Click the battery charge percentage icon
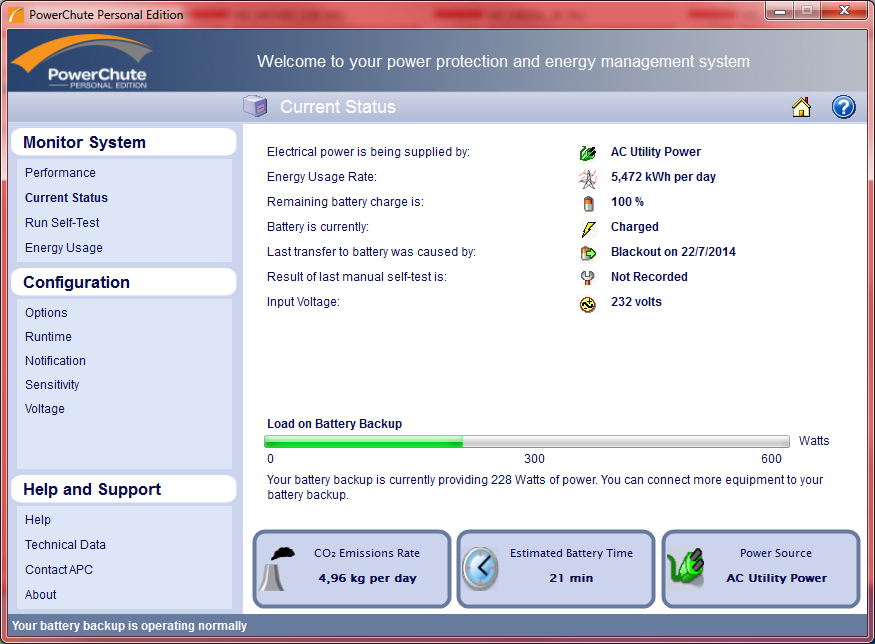 coord(587,203)
